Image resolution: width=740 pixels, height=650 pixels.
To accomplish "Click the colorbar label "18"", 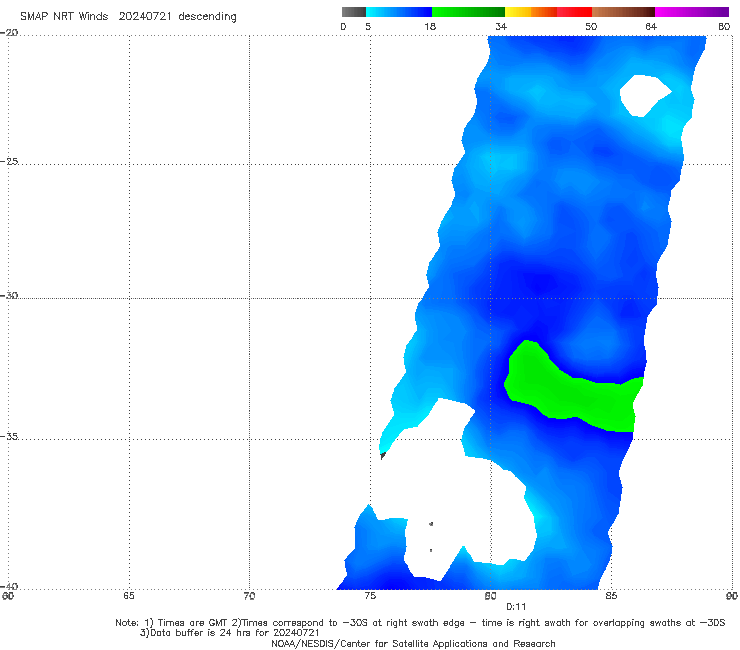I will [x=430, y=26].
